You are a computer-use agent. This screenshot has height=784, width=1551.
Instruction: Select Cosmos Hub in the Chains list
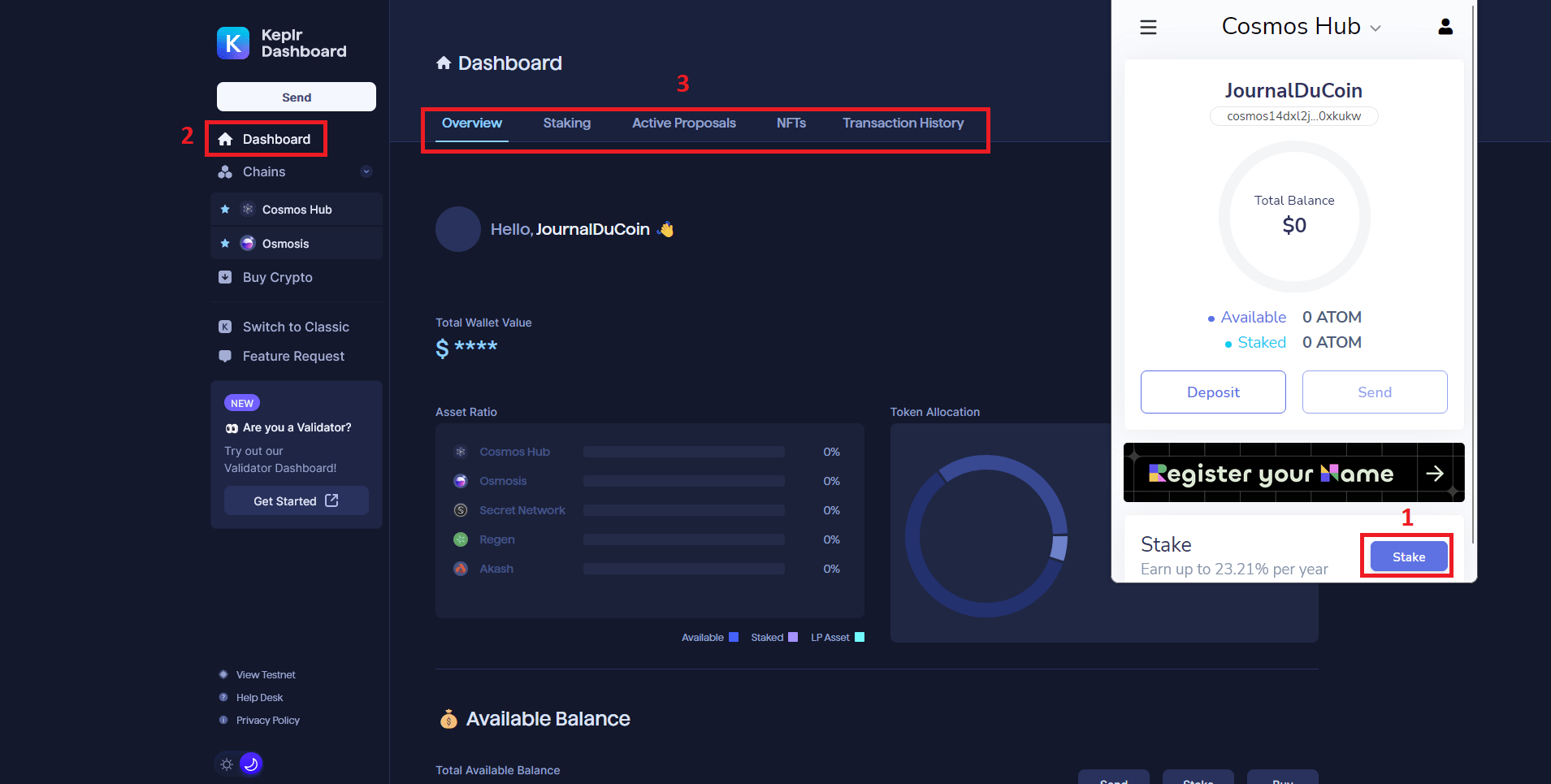pos(297,210)
